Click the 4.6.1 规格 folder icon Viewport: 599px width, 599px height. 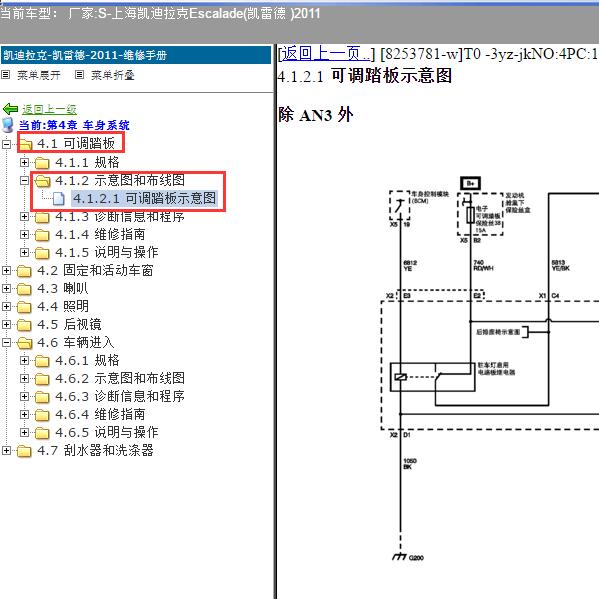pyautogui.click(x=42, y=361)
